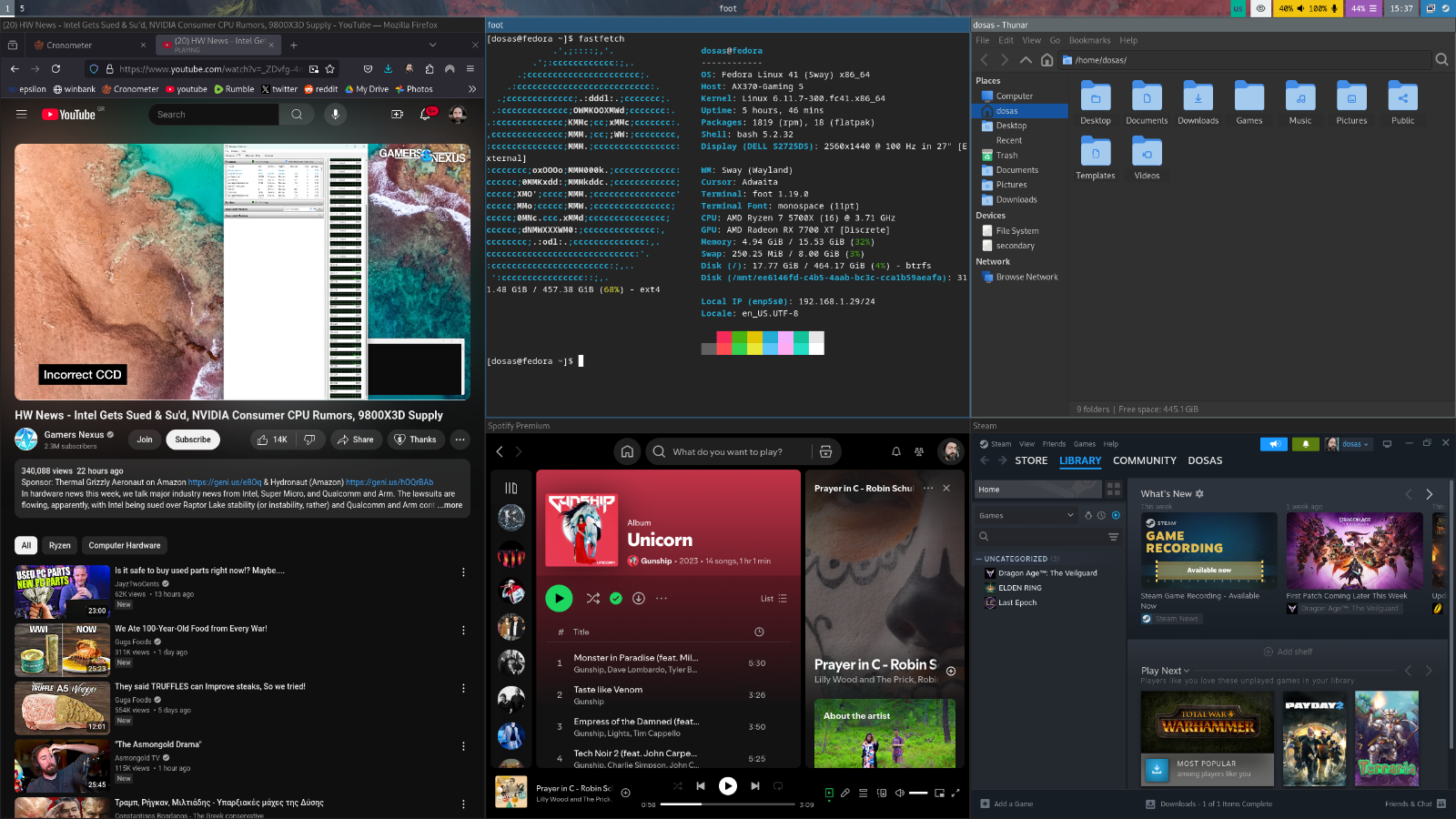Go to the parent folder in Thunar

tap(1026, 60)
